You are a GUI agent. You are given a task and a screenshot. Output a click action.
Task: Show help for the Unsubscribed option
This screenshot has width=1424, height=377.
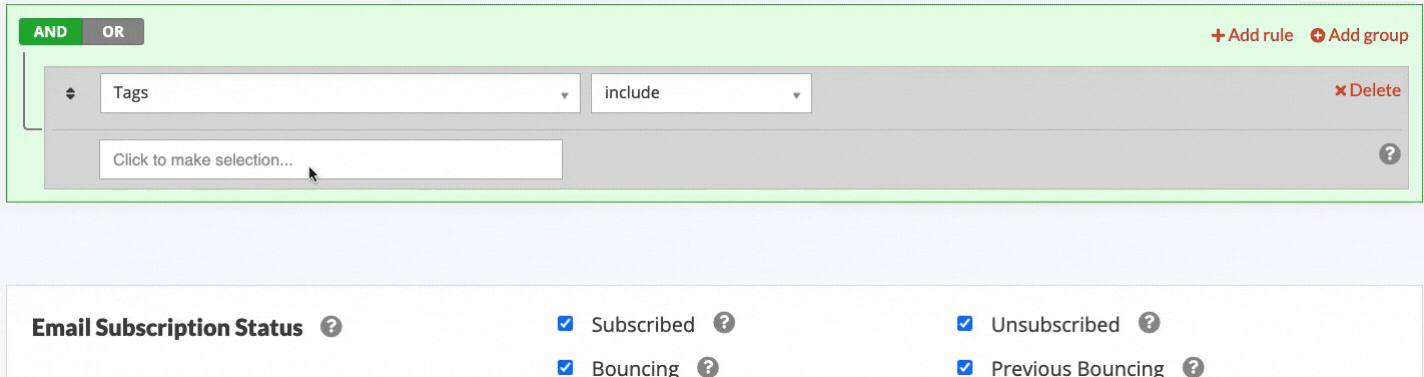pyautogui.click(x=1150, y=323)
